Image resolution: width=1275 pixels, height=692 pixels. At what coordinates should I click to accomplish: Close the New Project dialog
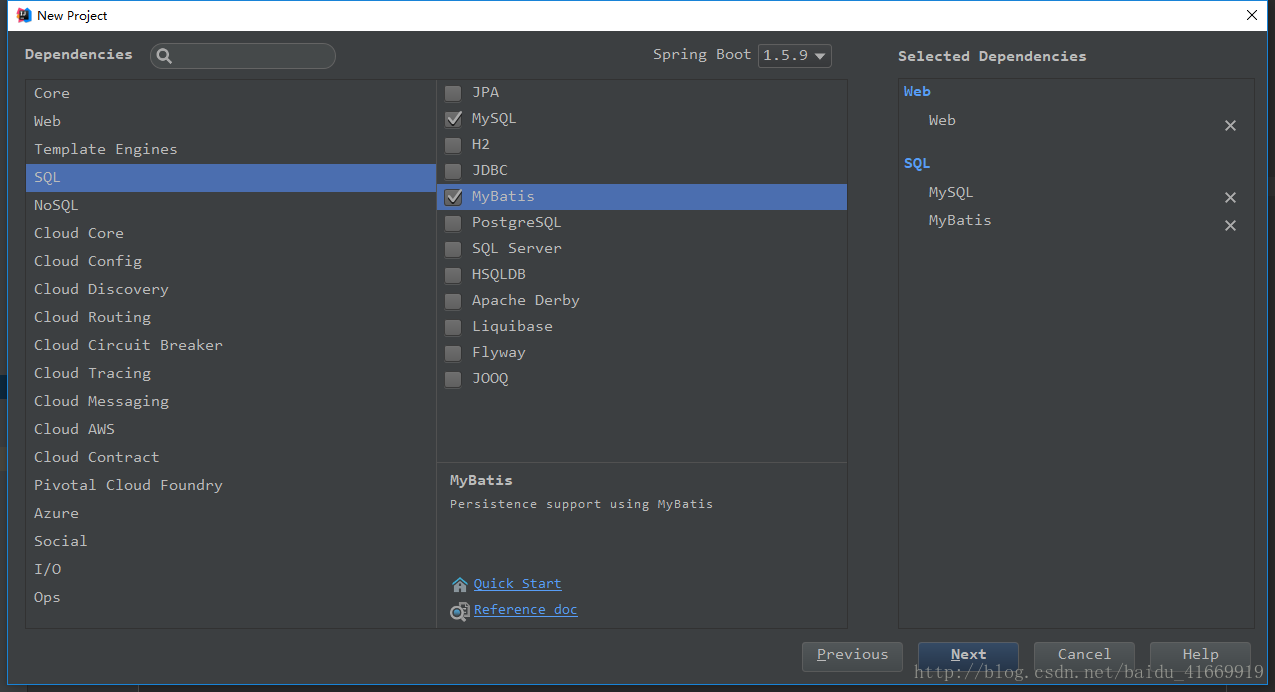1251,15
